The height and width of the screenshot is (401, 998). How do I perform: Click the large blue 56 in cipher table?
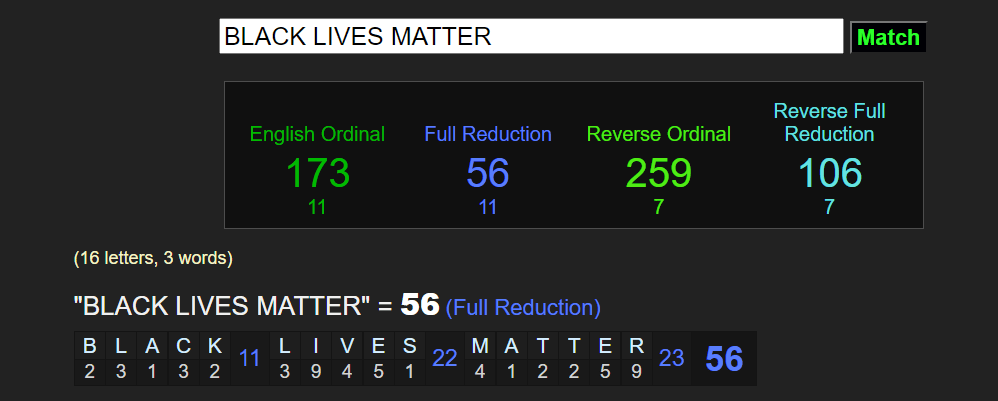(488, 174)
